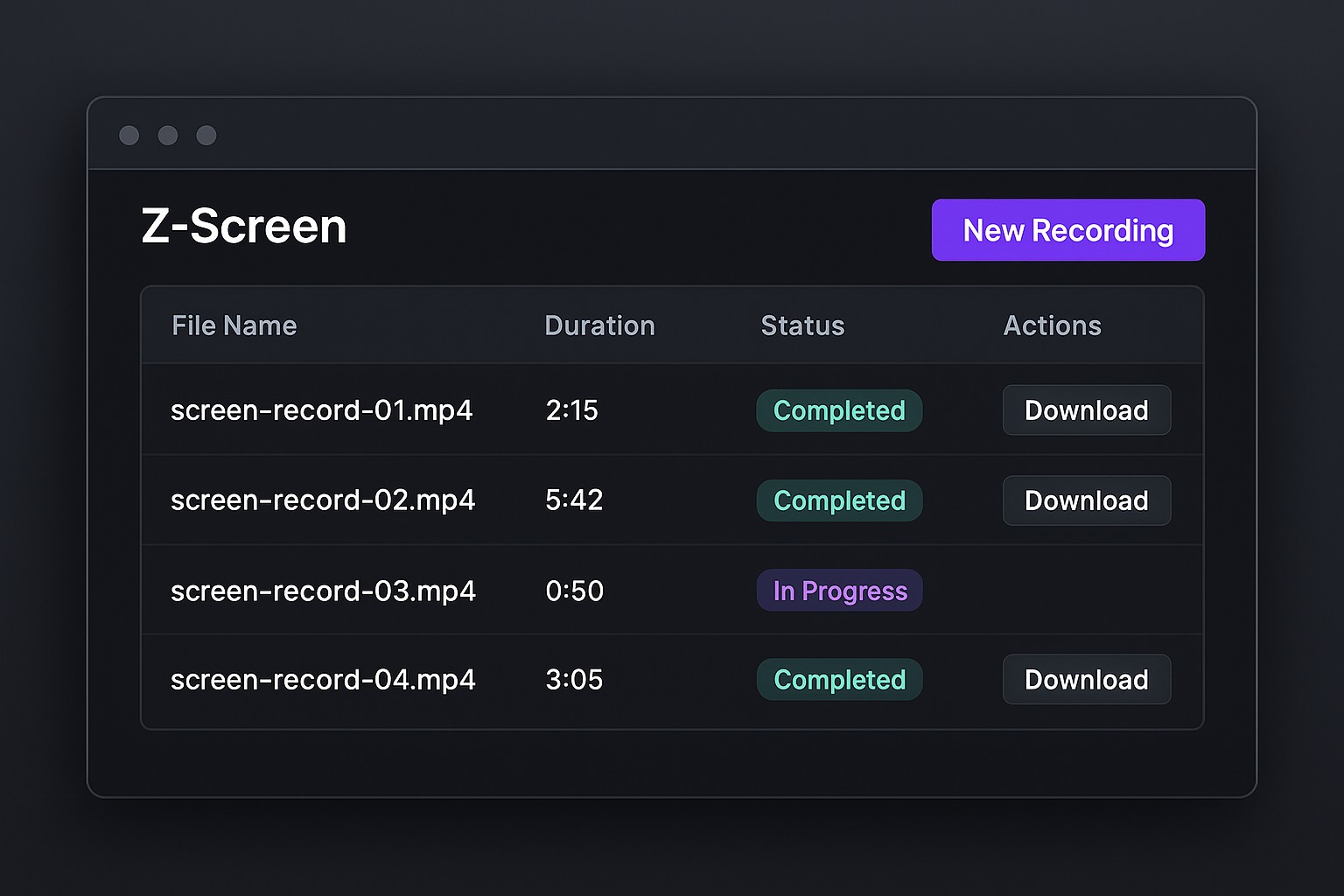
Task: Download the screen-record-02.mp4 recording
Action: (1086, 500)
